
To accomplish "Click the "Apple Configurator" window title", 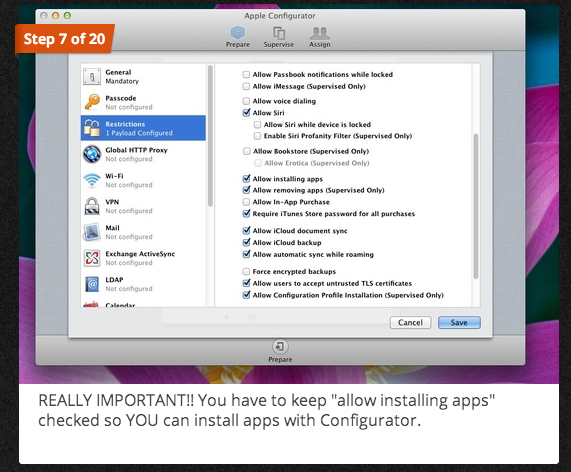I will coord(280,16).
